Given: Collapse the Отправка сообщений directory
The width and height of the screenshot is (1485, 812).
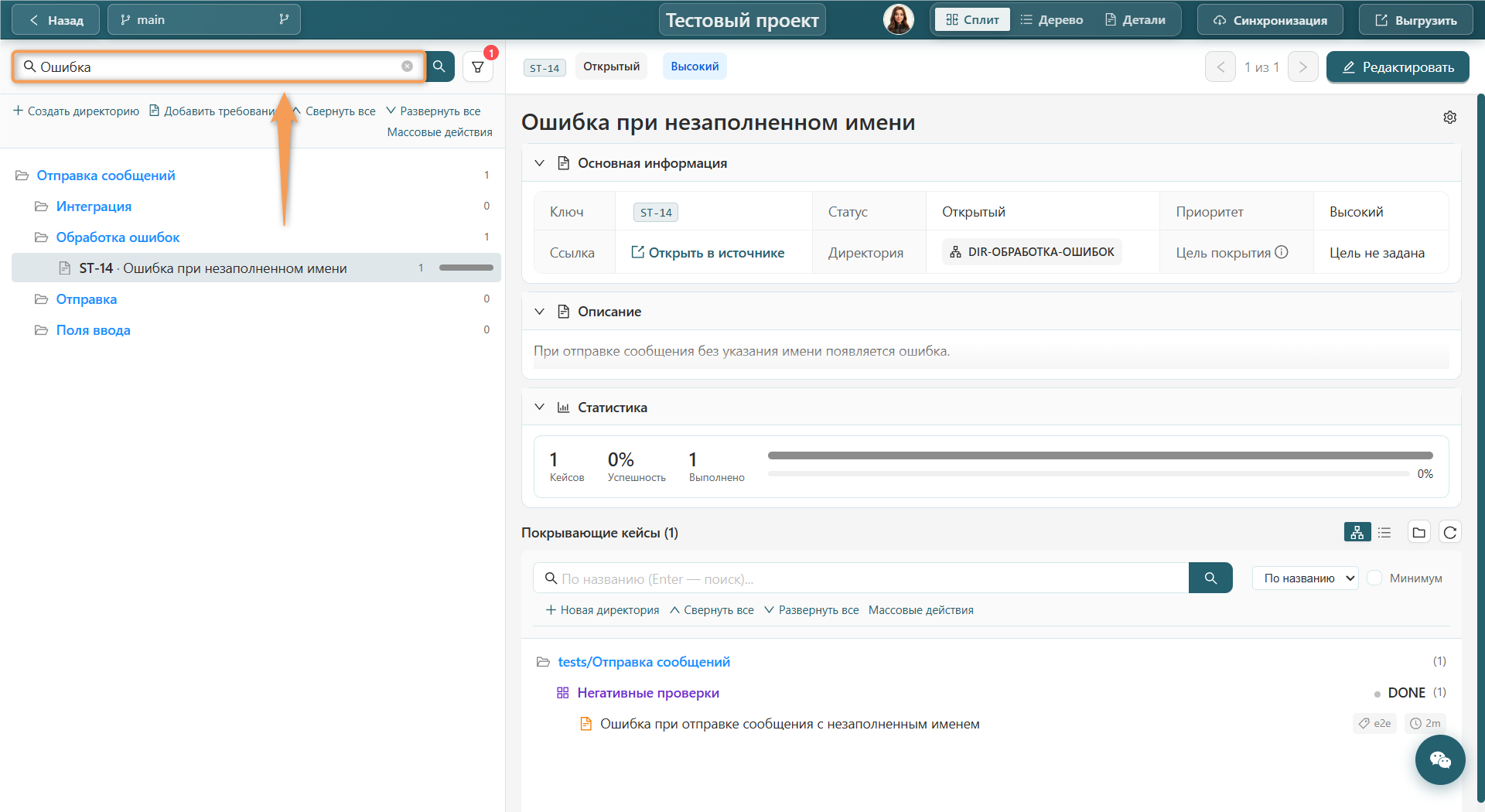Looking at the screenshot, I should (x=22, y=176).
